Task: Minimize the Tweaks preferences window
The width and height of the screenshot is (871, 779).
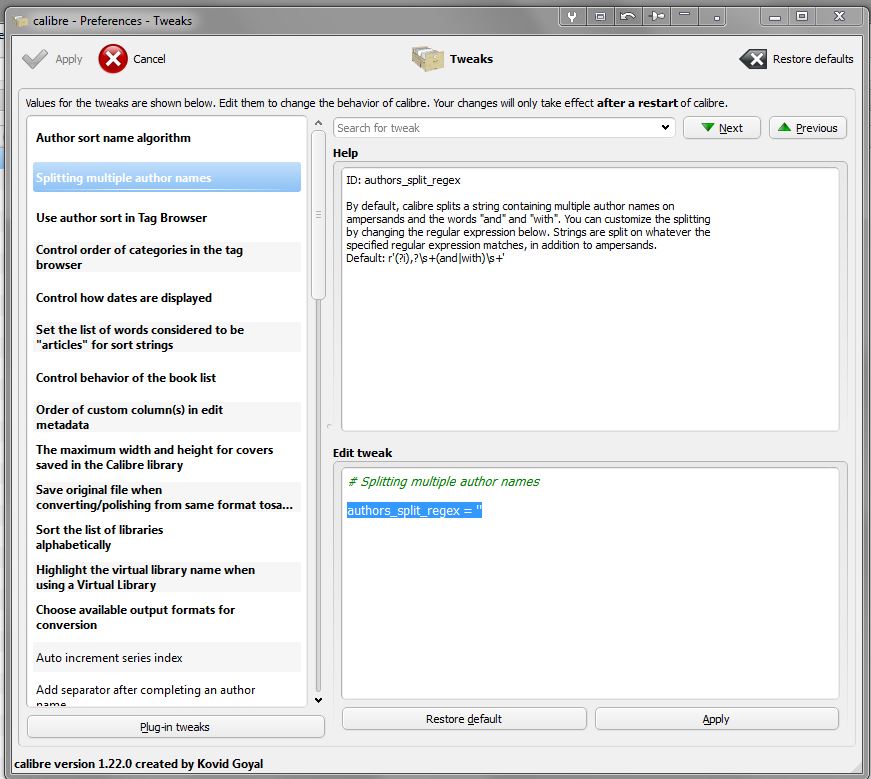Action: tap(775, 17)
